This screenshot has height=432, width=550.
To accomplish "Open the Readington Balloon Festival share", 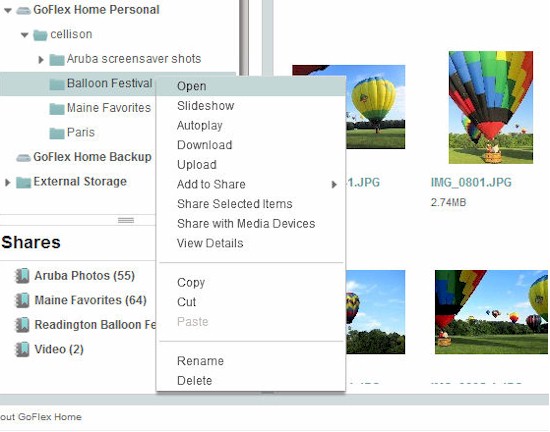I will click(95, 325).
